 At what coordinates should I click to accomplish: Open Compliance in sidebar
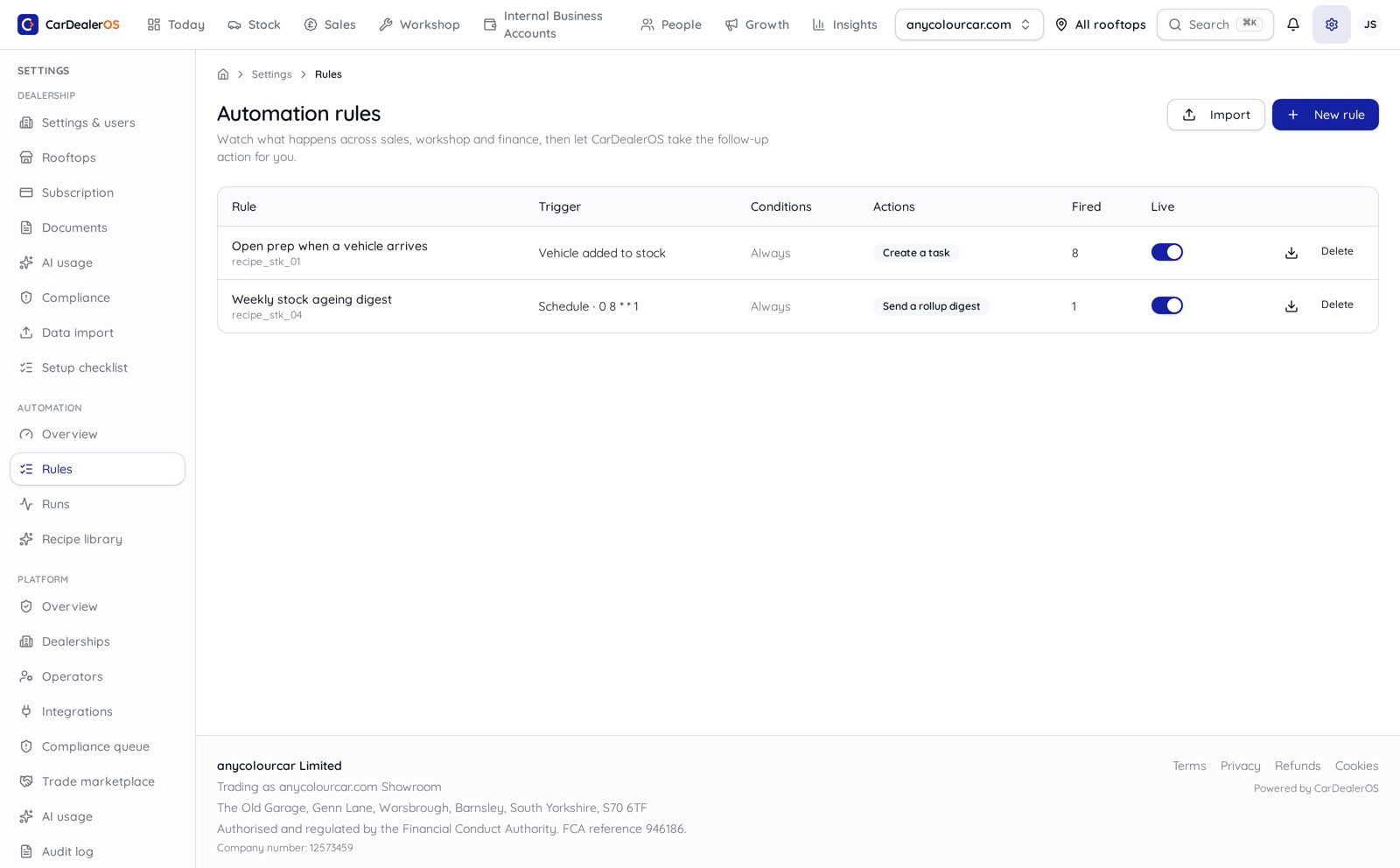[97, 297]
